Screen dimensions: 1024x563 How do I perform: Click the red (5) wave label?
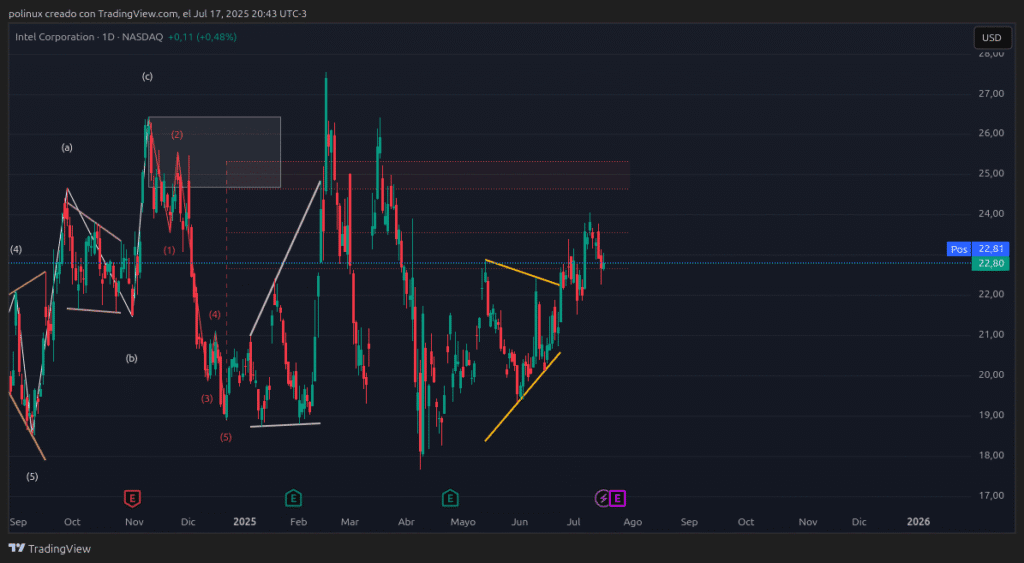pyautogui.click(x=225, y=437)
